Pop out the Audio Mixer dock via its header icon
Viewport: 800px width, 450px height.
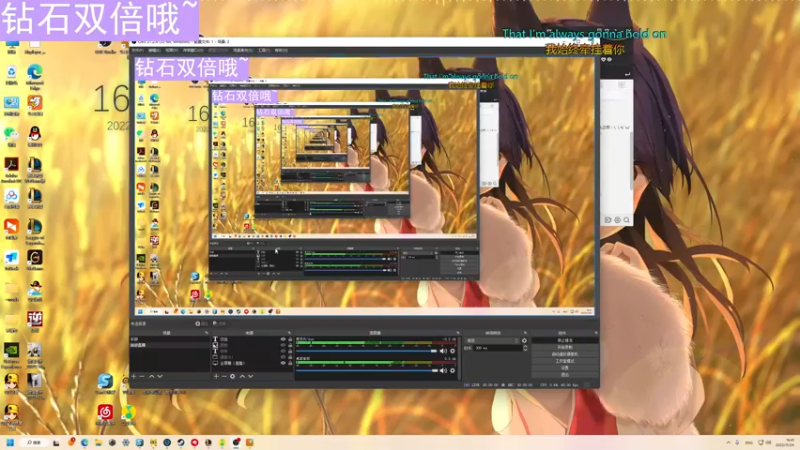tap(458, 333)
